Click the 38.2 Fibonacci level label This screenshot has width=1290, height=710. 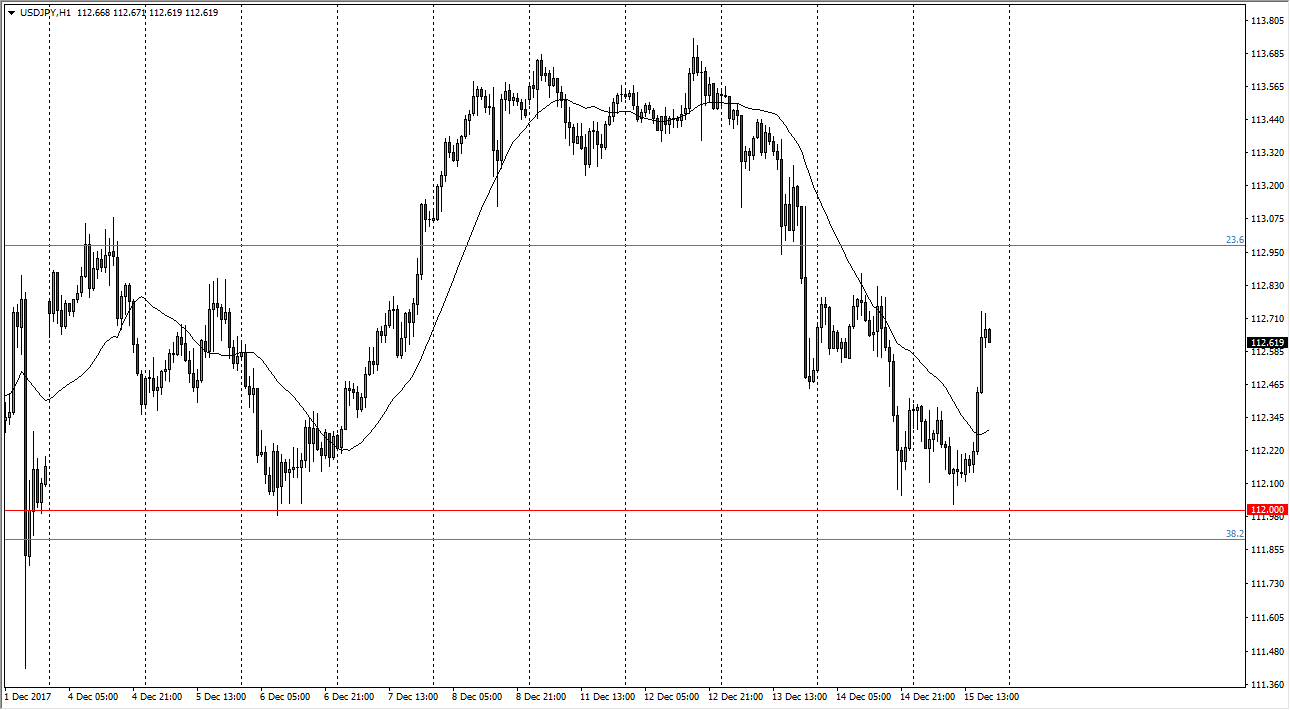[x=1235, y=534]
